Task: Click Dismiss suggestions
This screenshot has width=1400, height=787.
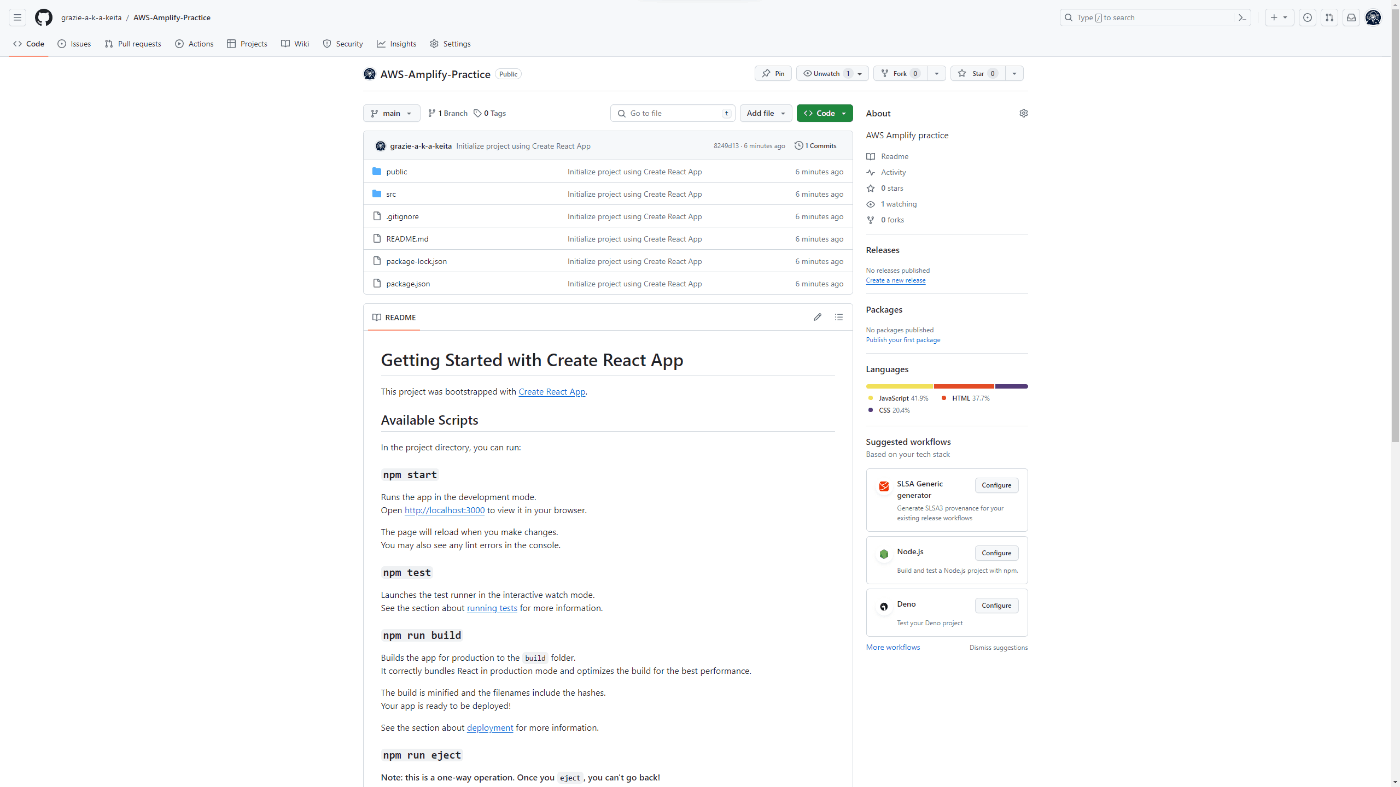Action: click(998, 648)
